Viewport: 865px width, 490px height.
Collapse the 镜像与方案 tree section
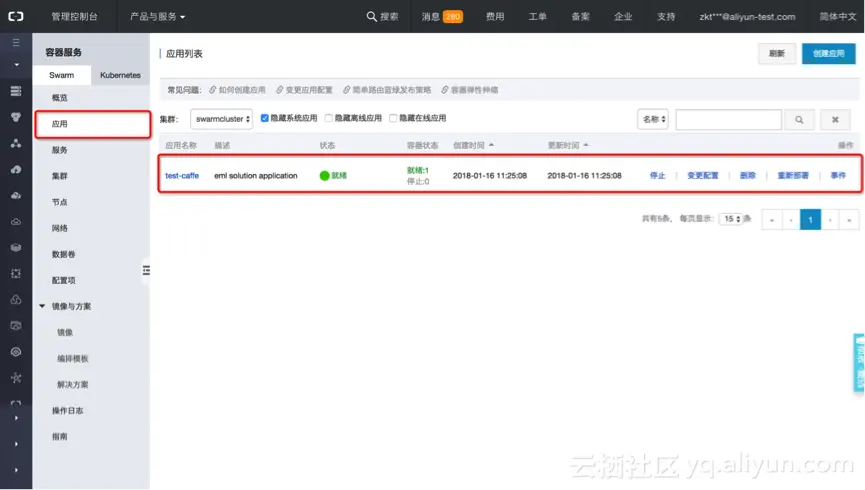(42, 306)
